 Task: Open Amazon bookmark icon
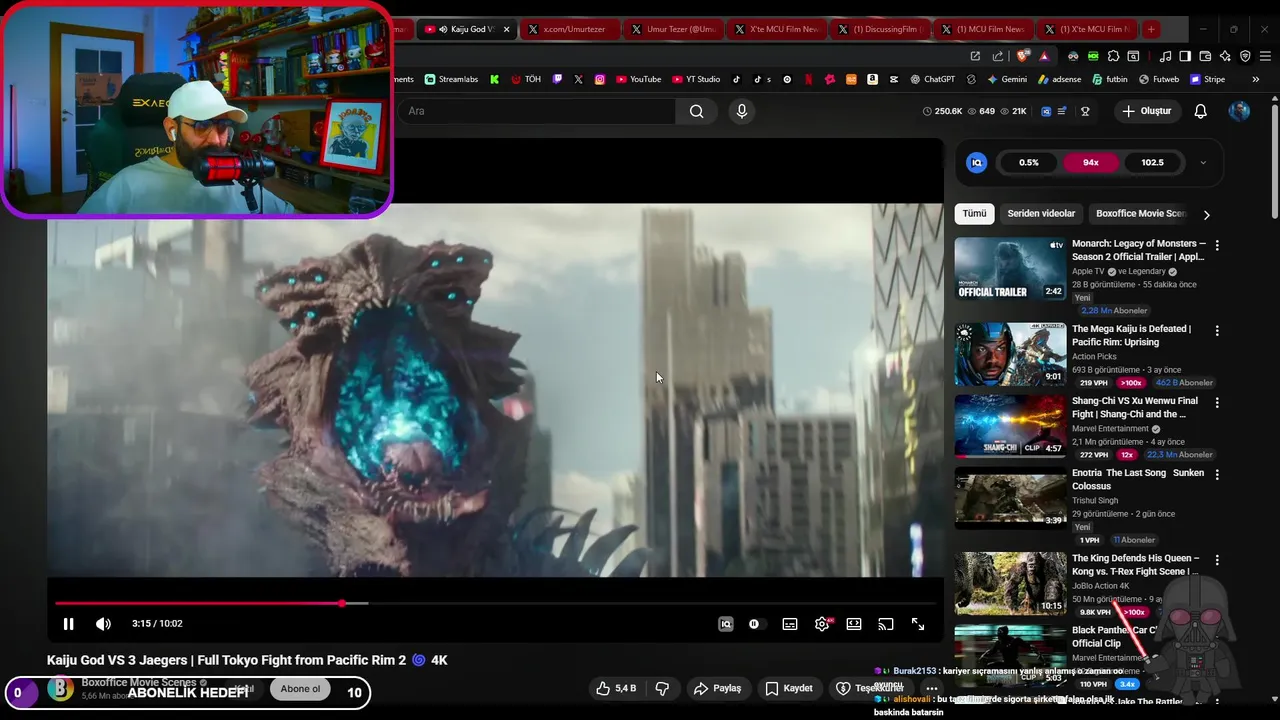(x=872, y=79)
